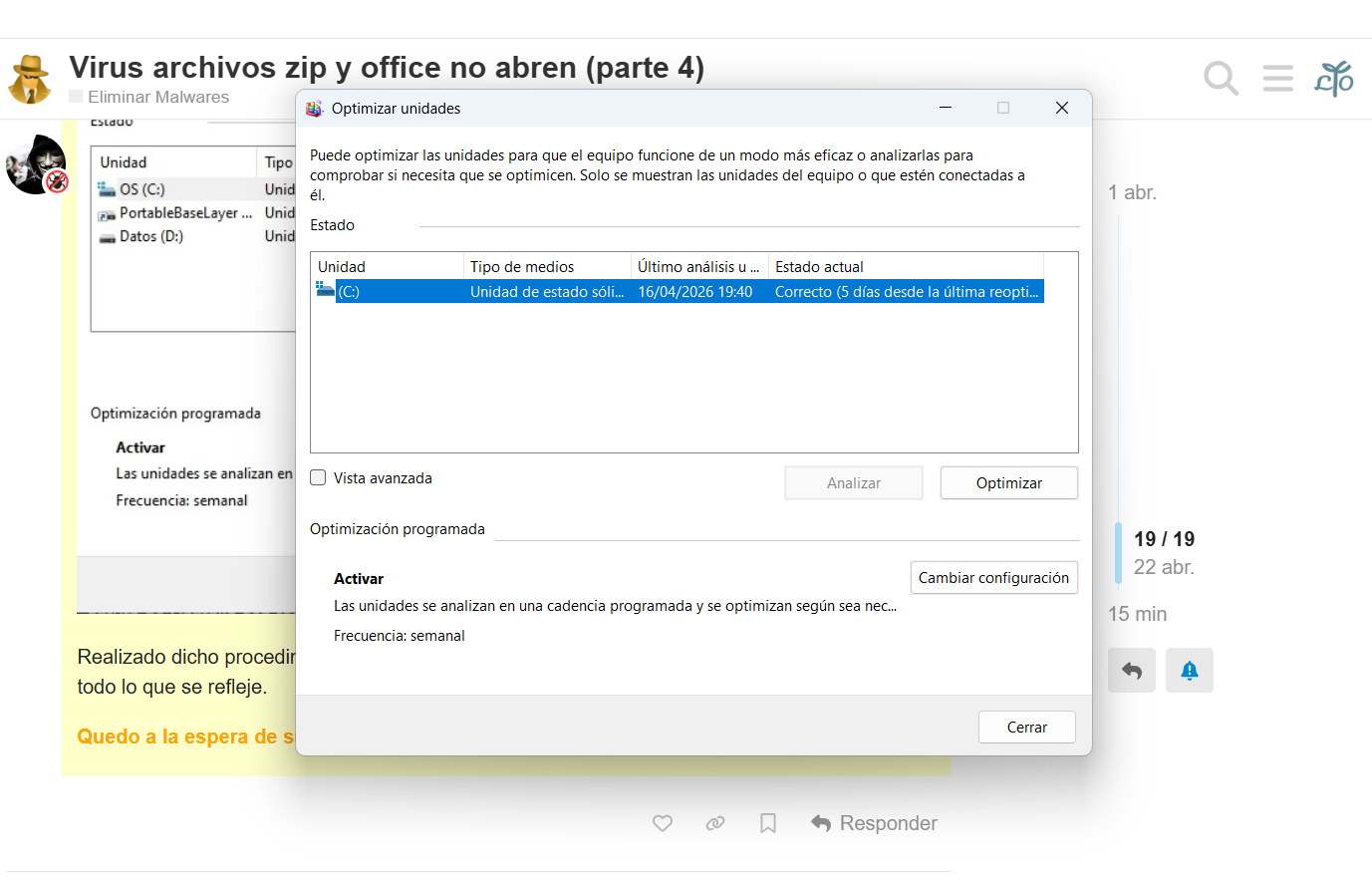
Task: Click the timeline scroller handle
Action: click(1118, 553)
